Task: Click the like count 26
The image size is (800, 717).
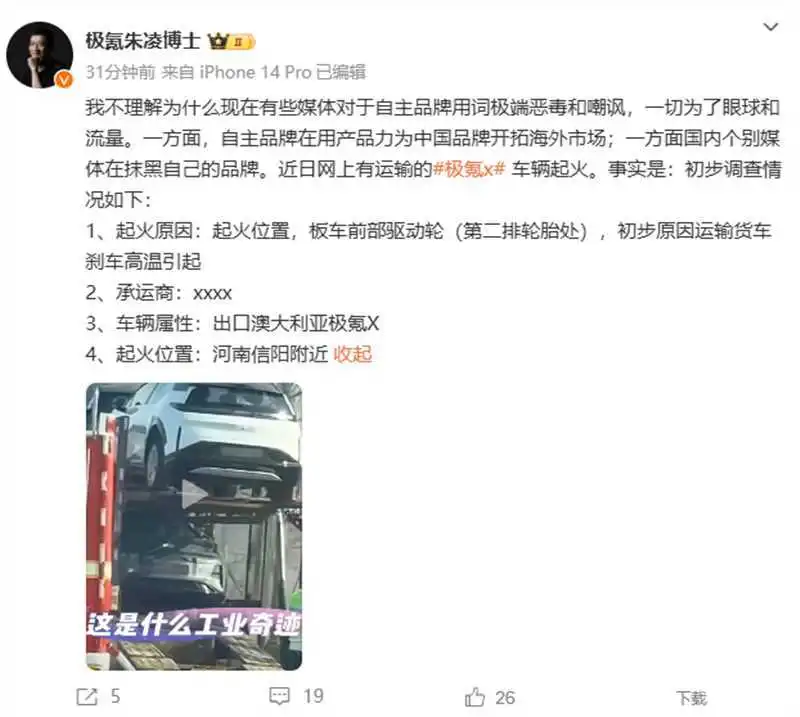Action: (505, 698)
